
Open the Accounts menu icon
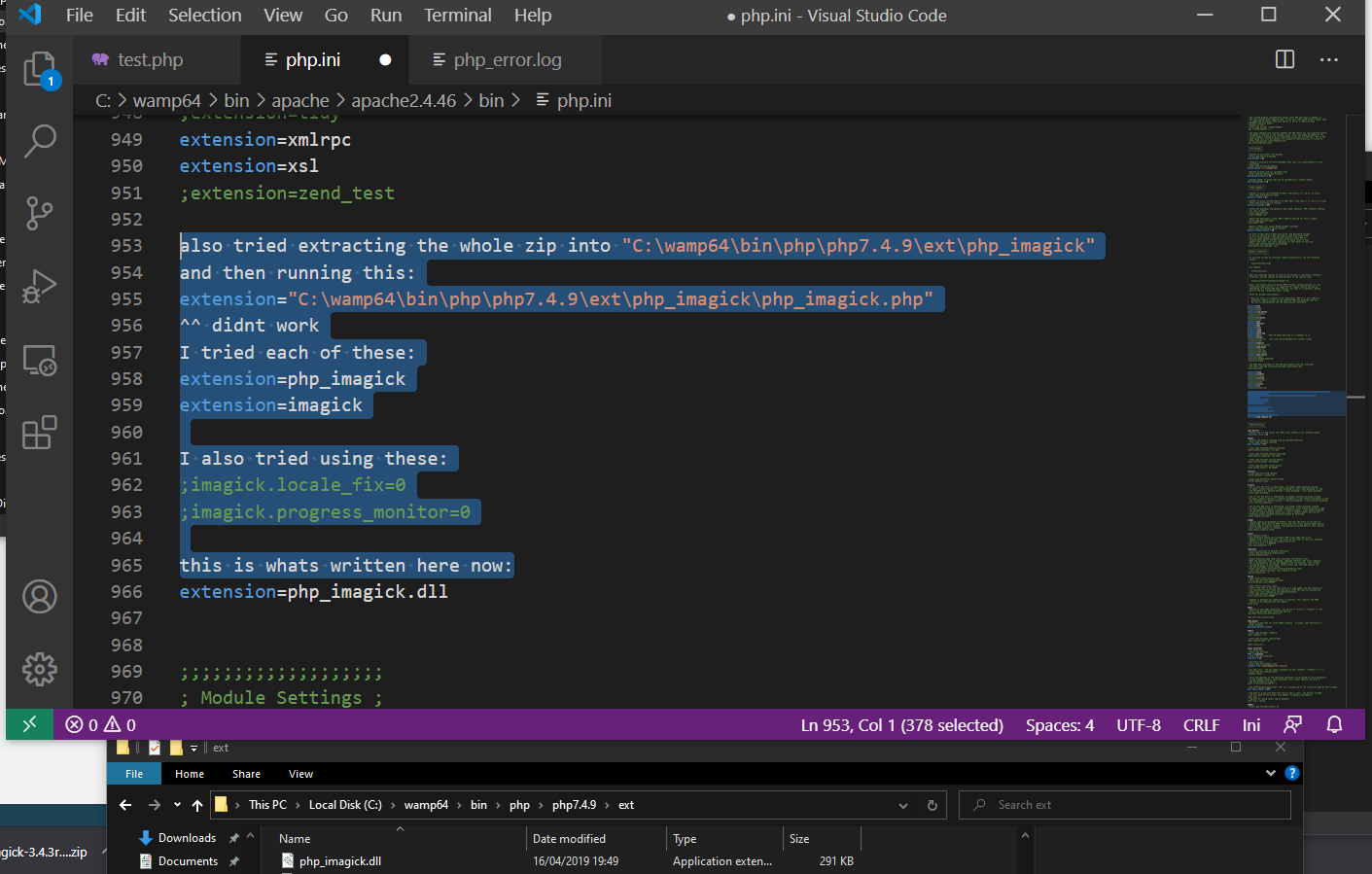[40, 597]
